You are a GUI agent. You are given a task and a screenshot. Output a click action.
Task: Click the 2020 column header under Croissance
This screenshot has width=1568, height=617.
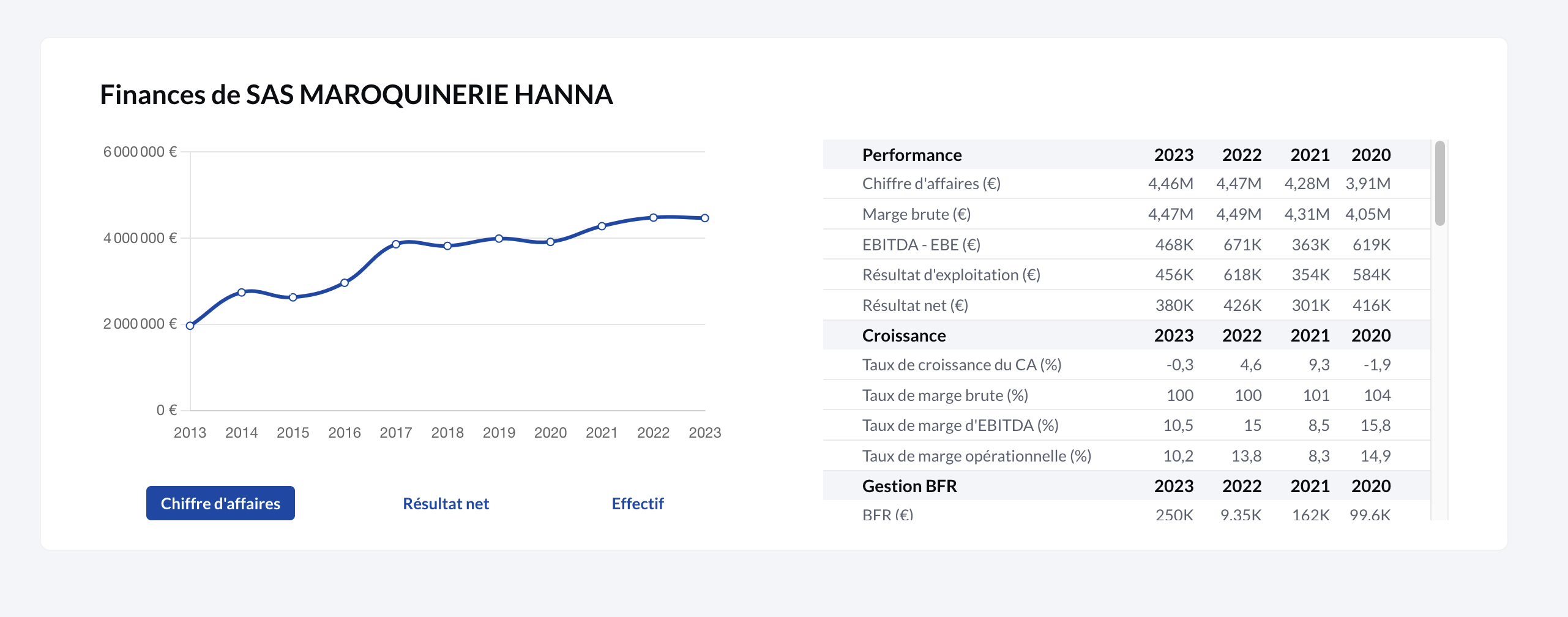(x=1371, y=335)
